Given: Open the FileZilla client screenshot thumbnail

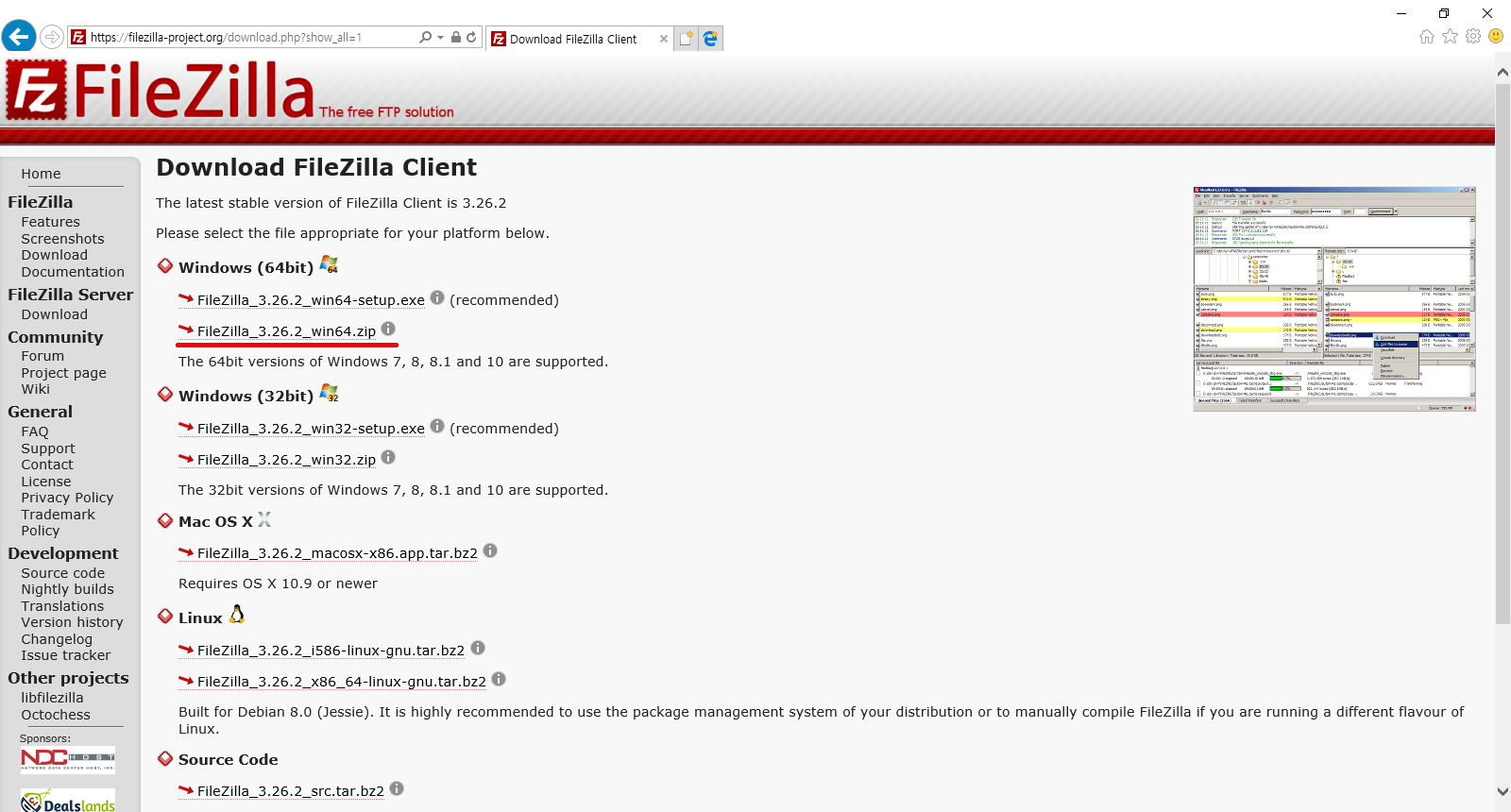Looking at the screenshot, I should (1333, 299).
